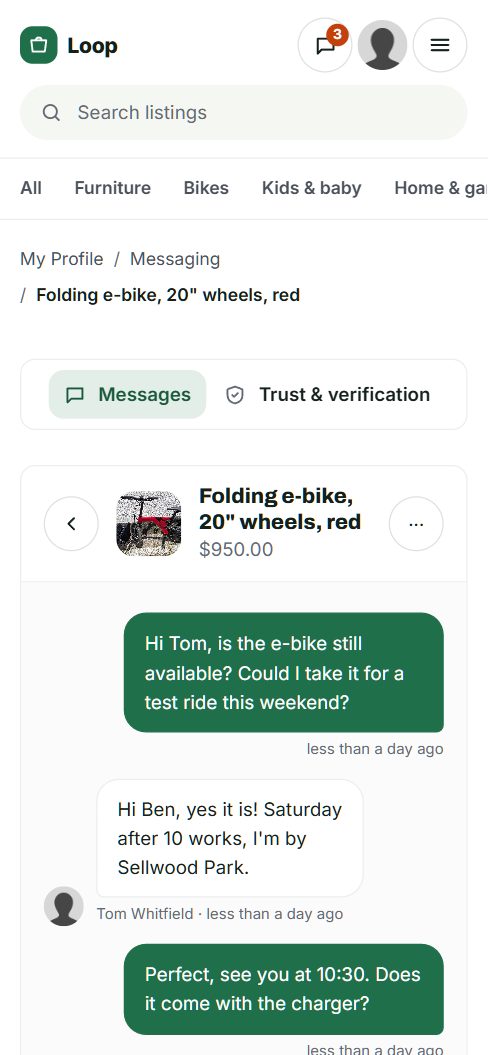Screen dimensions: 488x1055
Task: Open the conversation more options button
Action: coord(416,523)
